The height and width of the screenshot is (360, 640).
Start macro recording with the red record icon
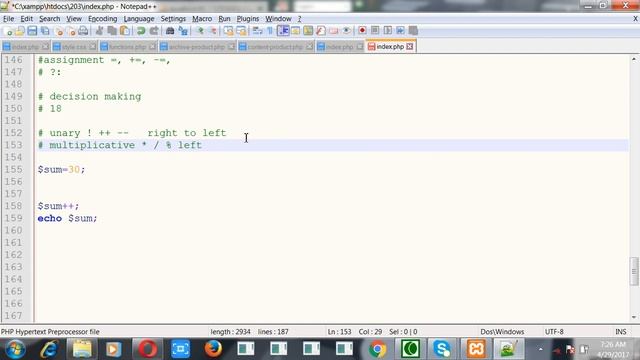(362, 31)
